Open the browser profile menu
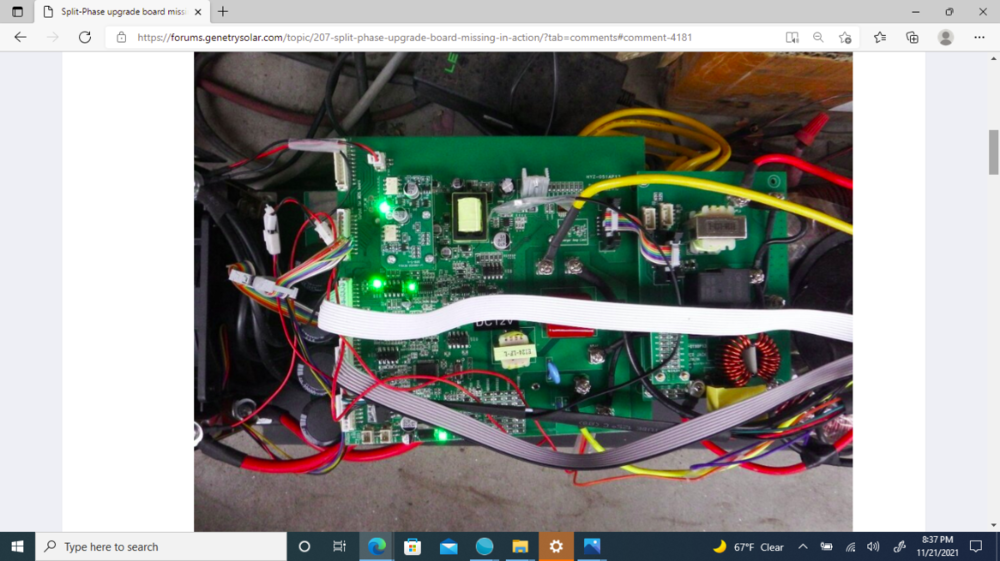1000x561 pixels. click(x=946, y=38)
